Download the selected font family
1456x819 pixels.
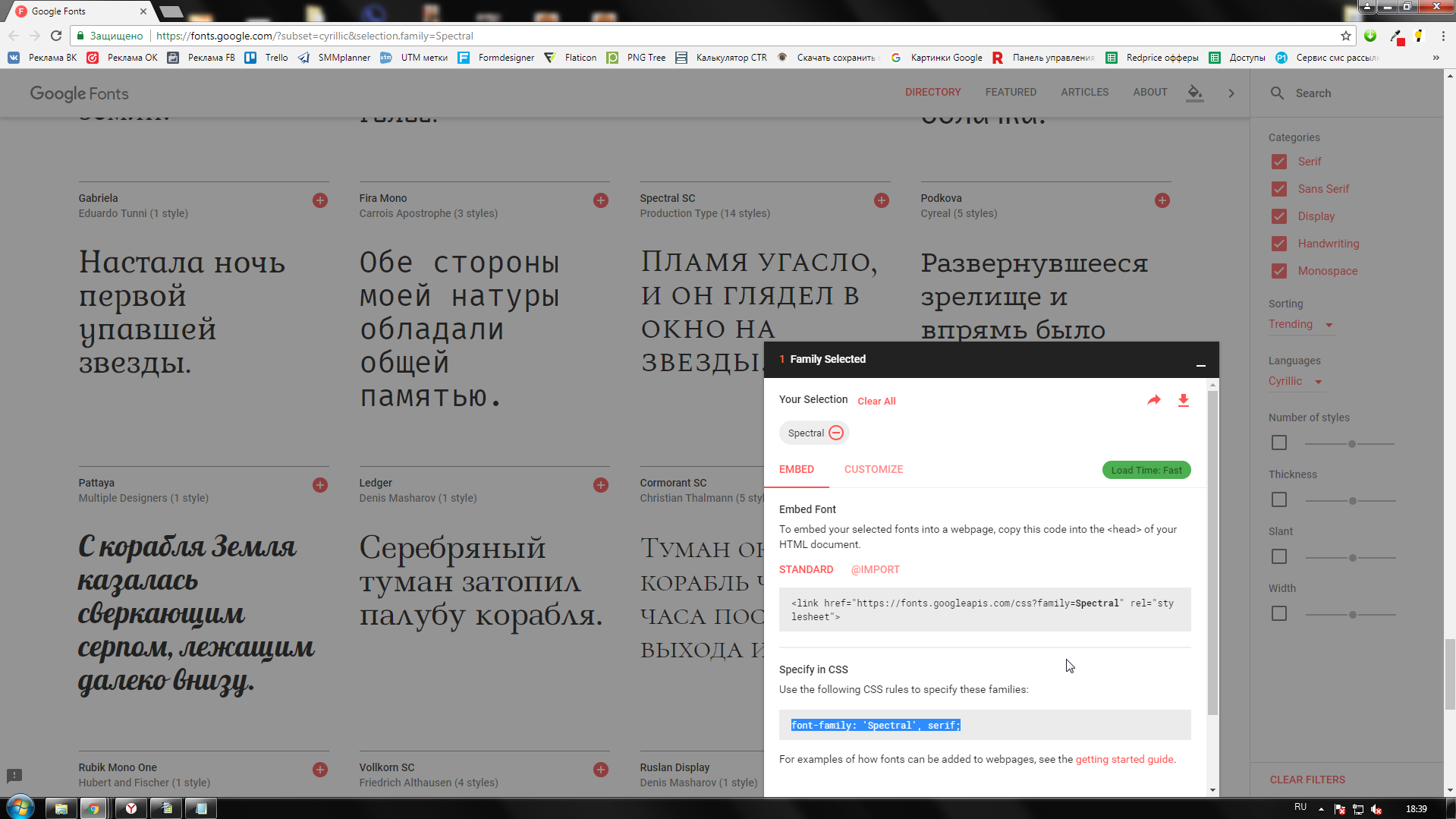tap(1183, 400)
